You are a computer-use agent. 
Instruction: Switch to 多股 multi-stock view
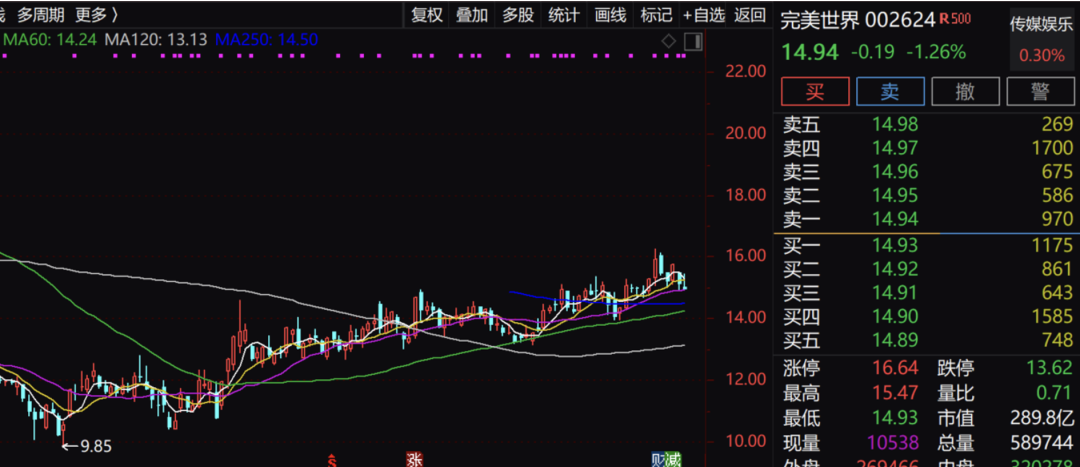click(x=518, y=14)
